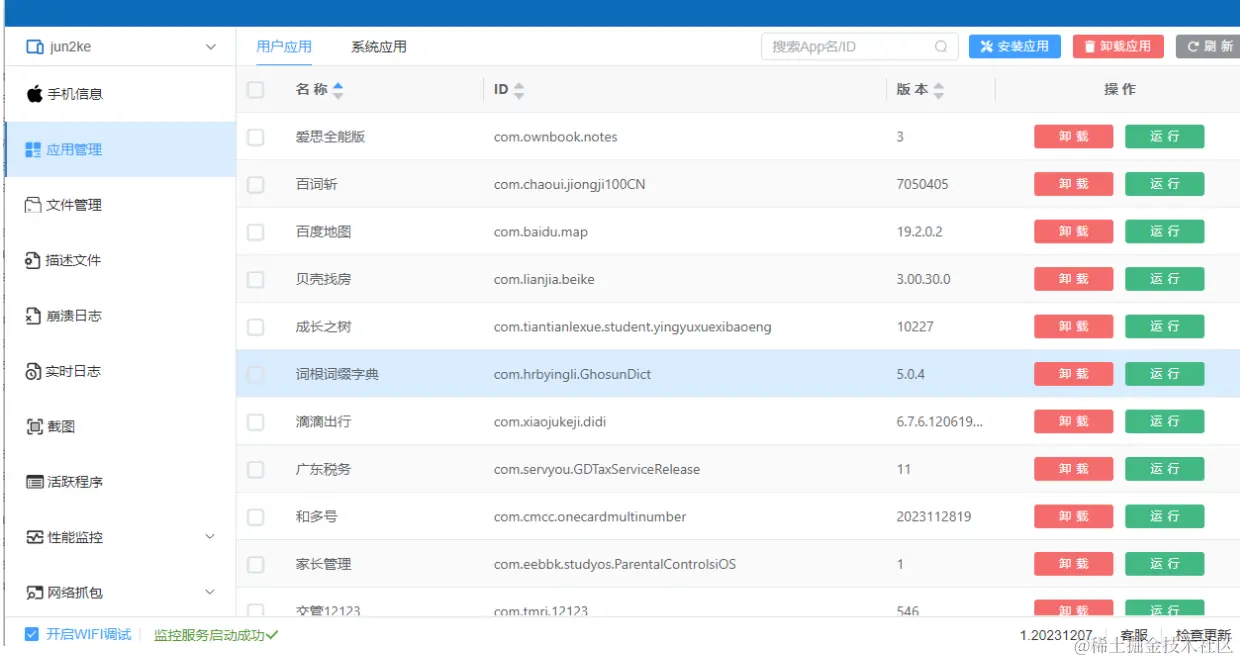
Task: Click the 检查更新 link
Action: tap(1203, 635)
